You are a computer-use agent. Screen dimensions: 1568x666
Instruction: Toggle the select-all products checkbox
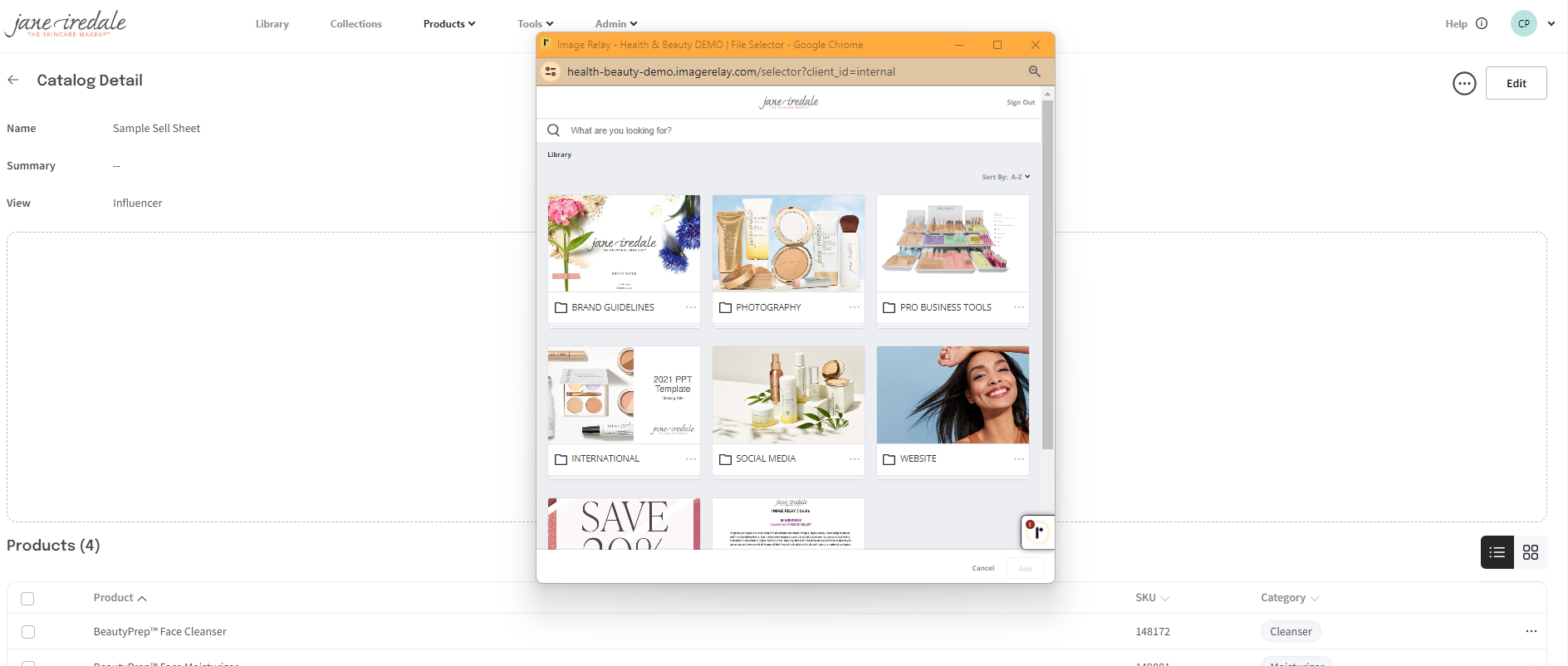coord(27,598)
